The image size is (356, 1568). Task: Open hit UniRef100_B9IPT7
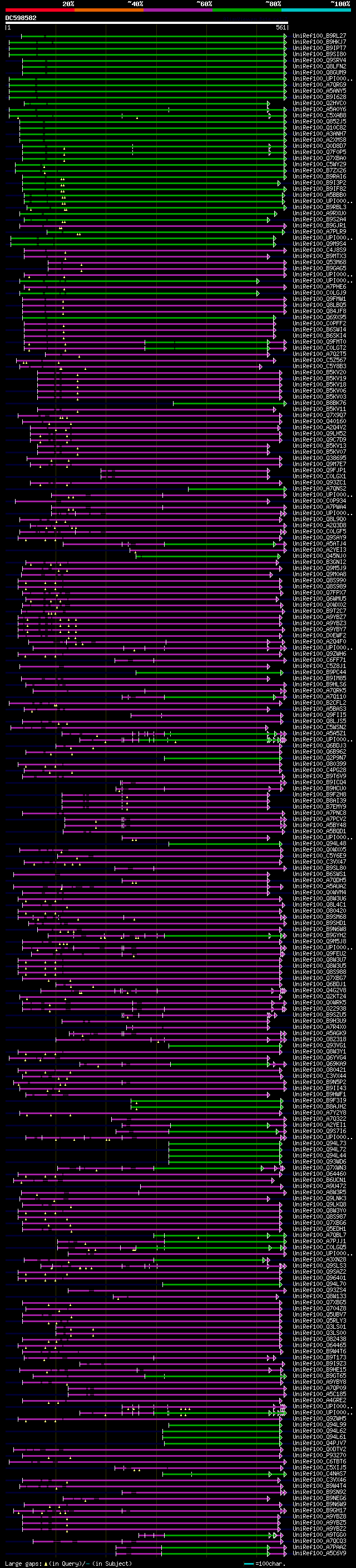319,48
